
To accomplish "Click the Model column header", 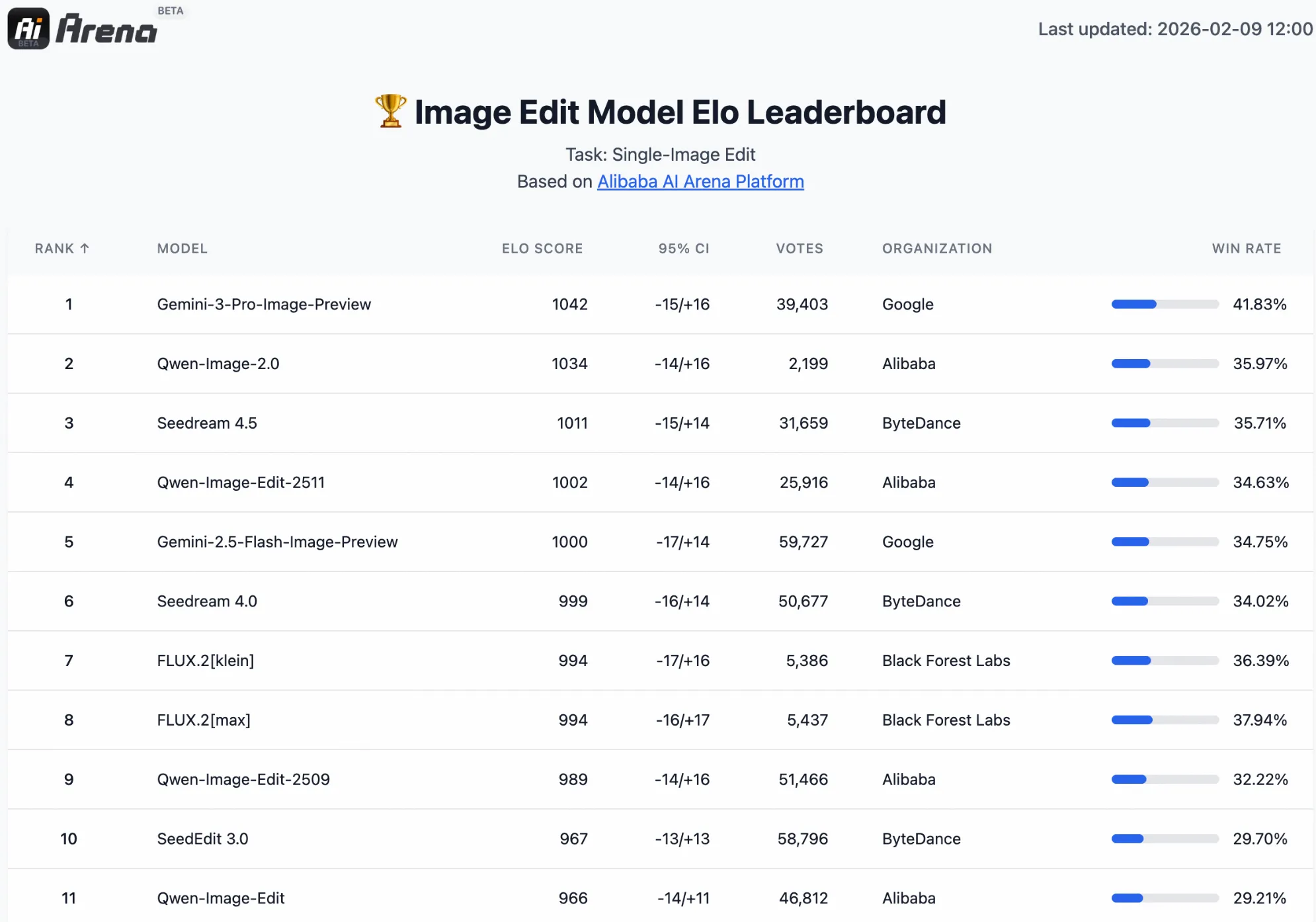I will click(182, 249).
